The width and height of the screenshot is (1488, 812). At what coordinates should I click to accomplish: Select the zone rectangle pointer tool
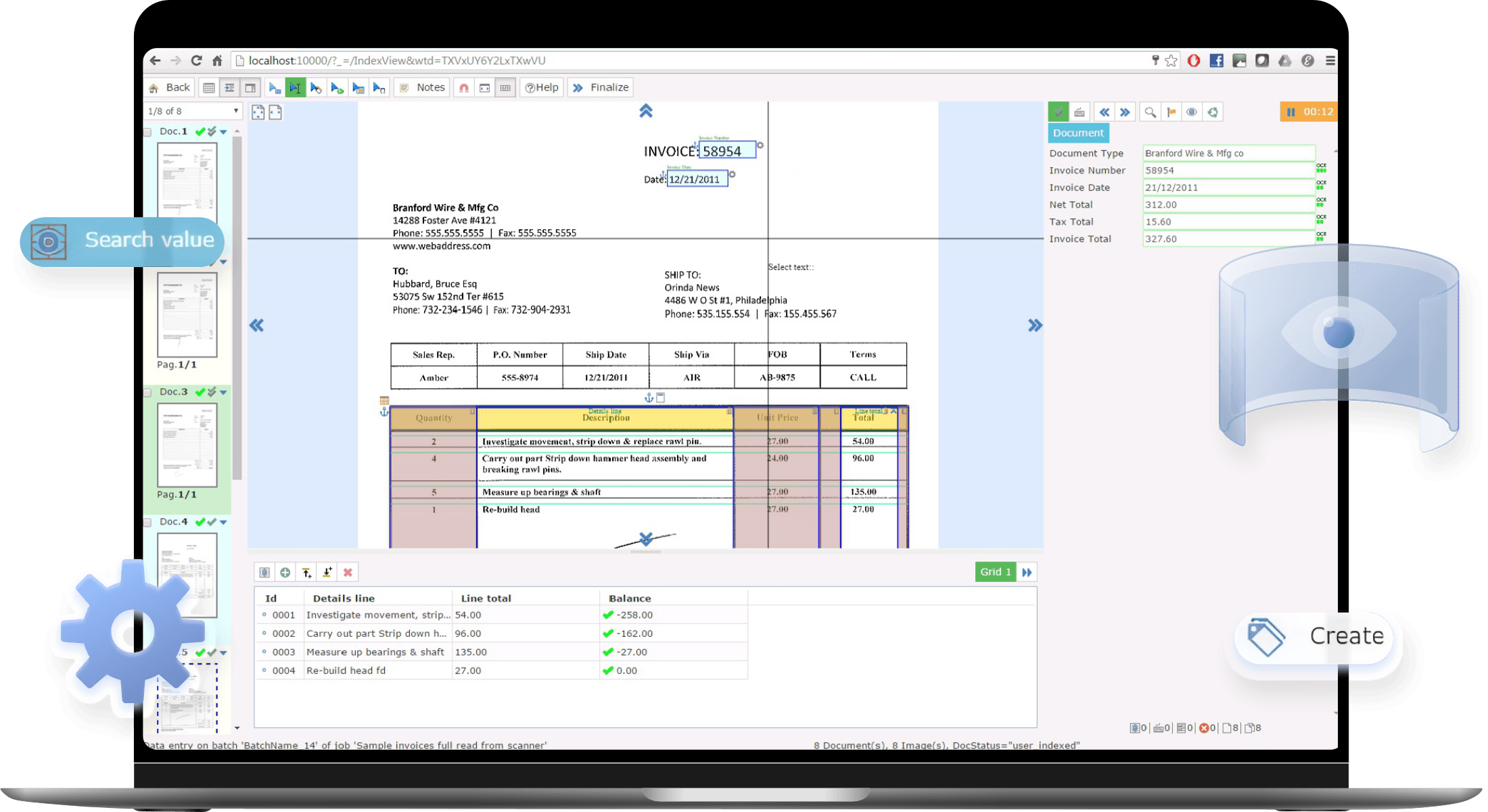[x=274, y=88]
